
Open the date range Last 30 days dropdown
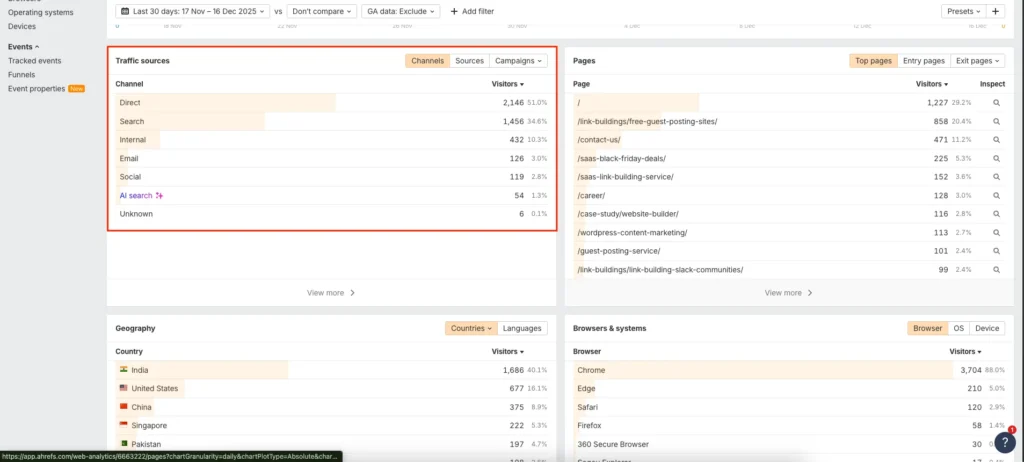[x=192, y=11]
